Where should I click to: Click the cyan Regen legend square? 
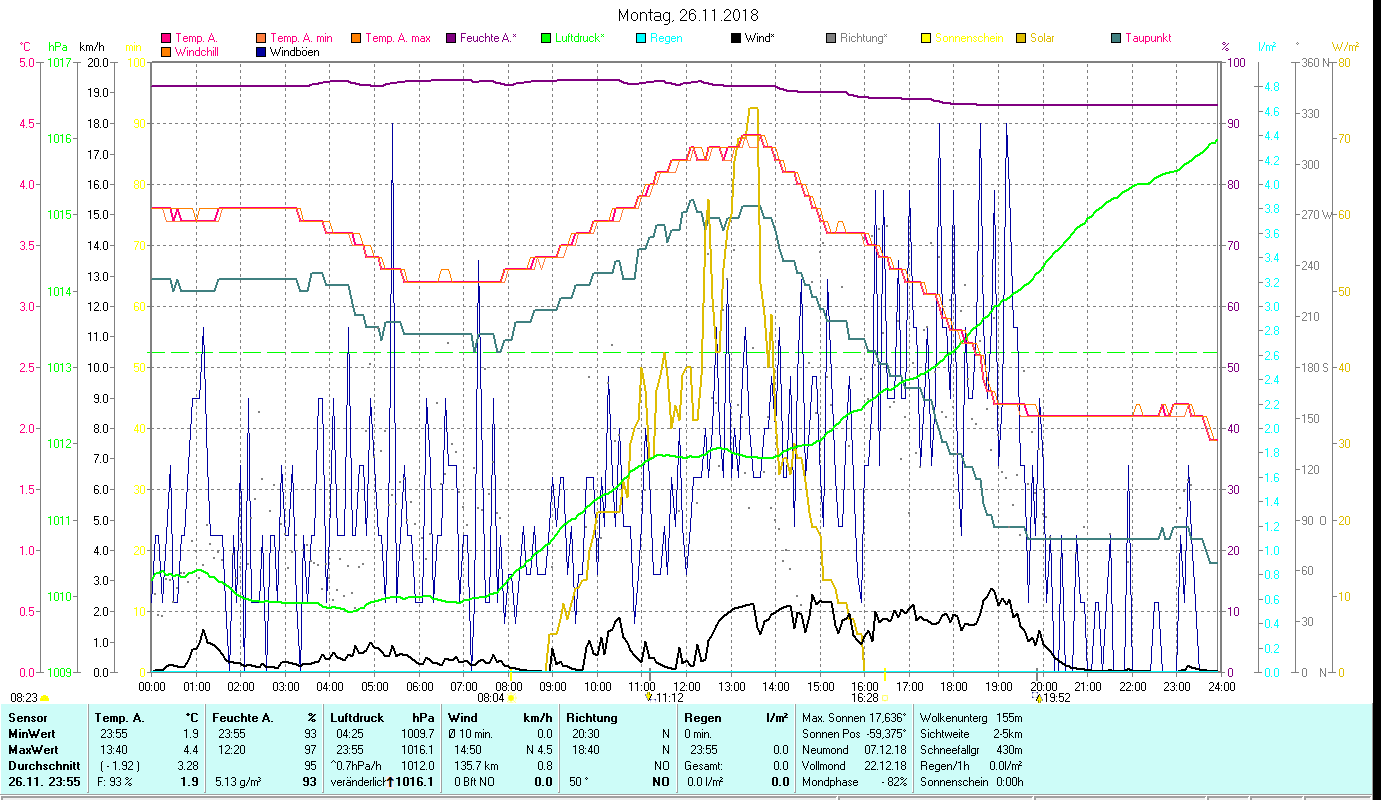(x=641, y=39)
